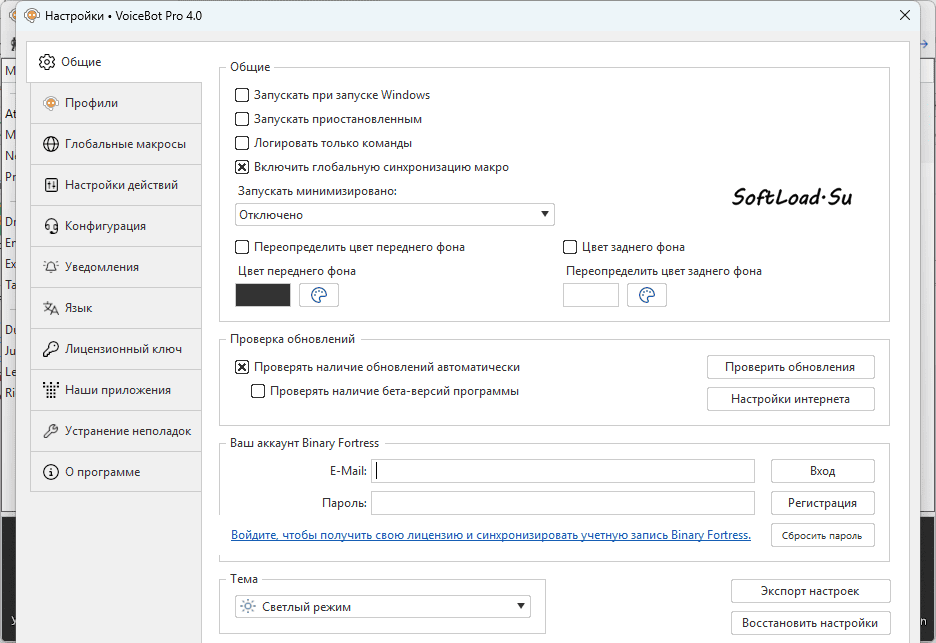Open Лицензионный ключ tab

(x=116, y=349)
